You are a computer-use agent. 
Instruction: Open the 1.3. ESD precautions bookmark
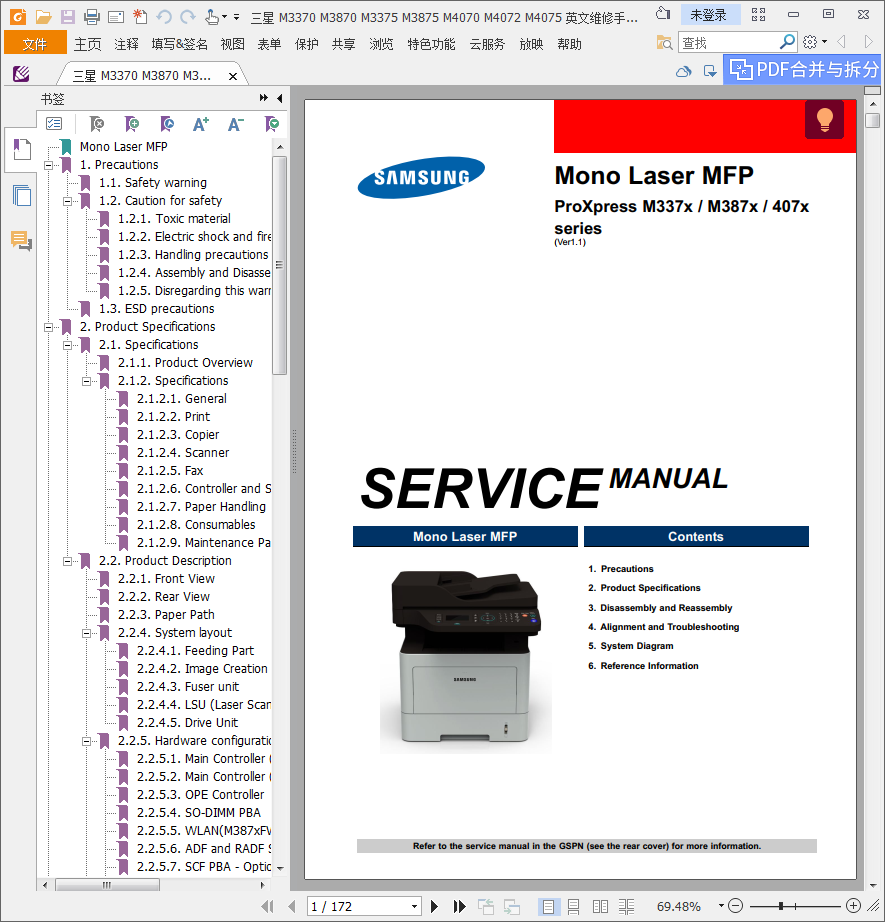point(156,309)
